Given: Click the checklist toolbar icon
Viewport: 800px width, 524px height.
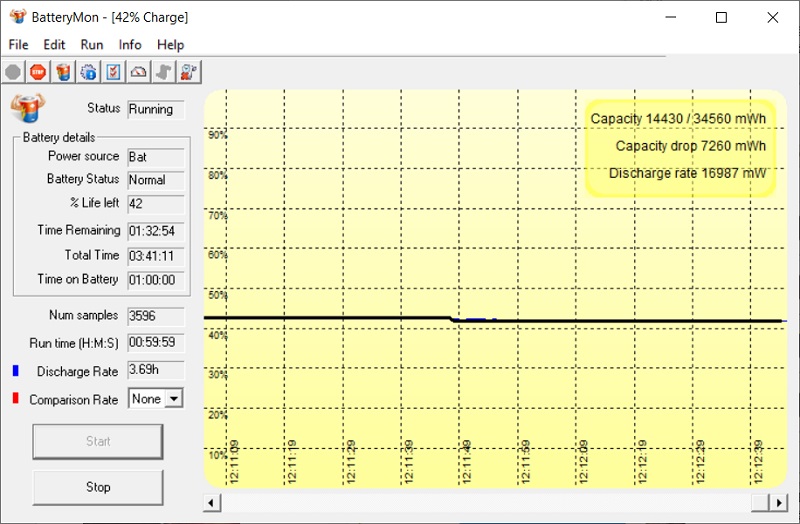Looking at the screenshot, I should (113, 72).
